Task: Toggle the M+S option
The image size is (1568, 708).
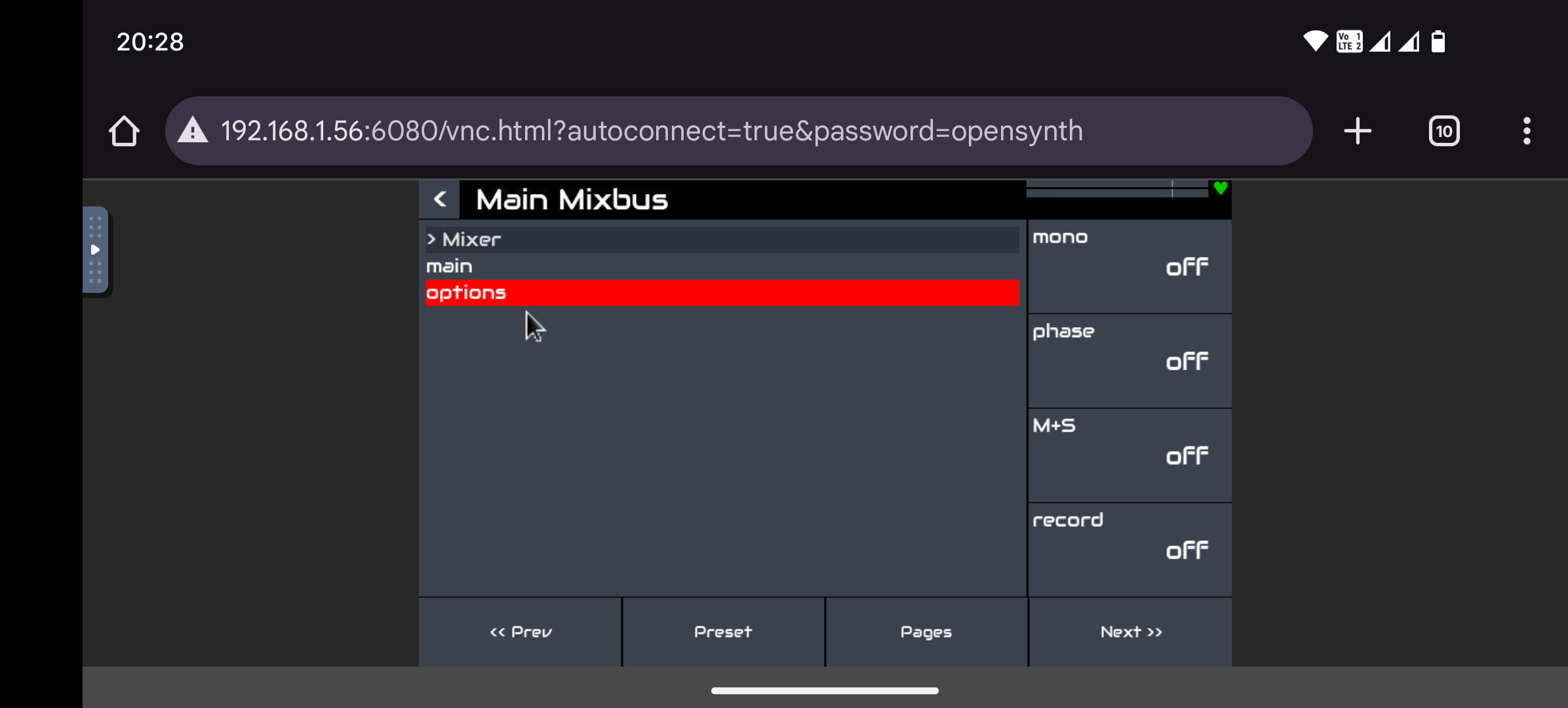Action: pos(1129,455)
